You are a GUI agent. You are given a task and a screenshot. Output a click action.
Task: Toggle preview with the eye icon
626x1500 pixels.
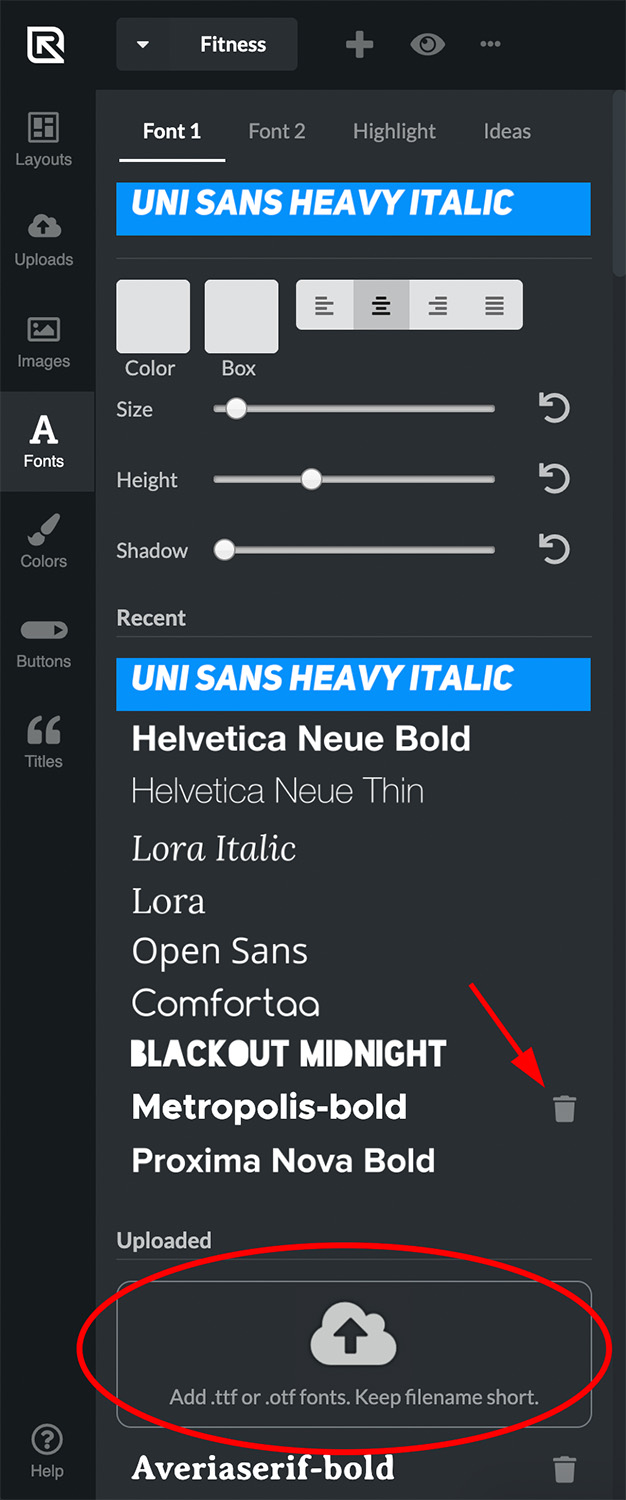(x=428, y=45)
